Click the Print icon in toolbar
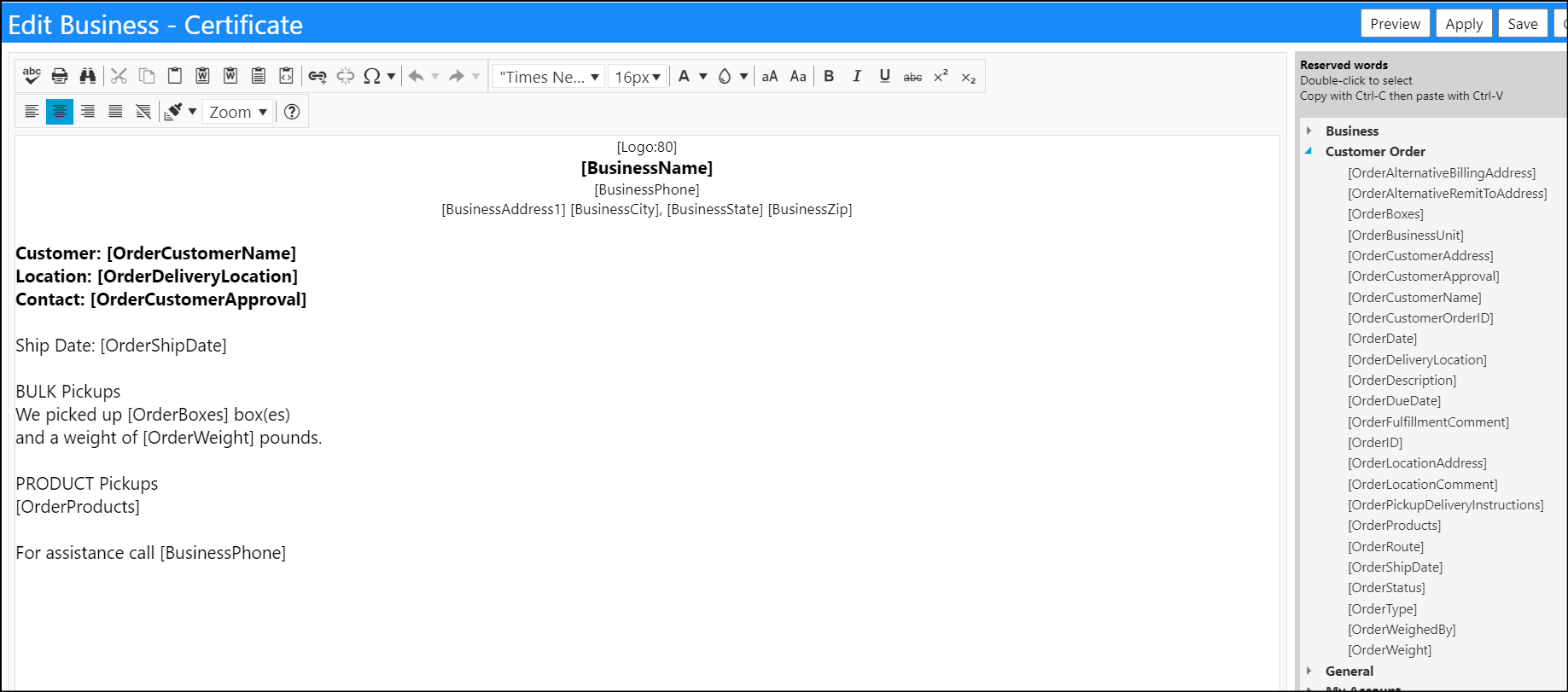Screen dimensions: 1568x692 (x=60, y=76)
